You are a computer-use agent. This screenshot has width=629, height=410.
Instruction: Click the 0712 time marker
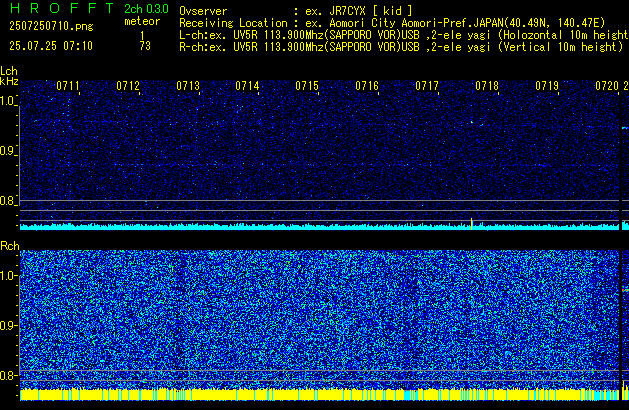pos(128,86)
